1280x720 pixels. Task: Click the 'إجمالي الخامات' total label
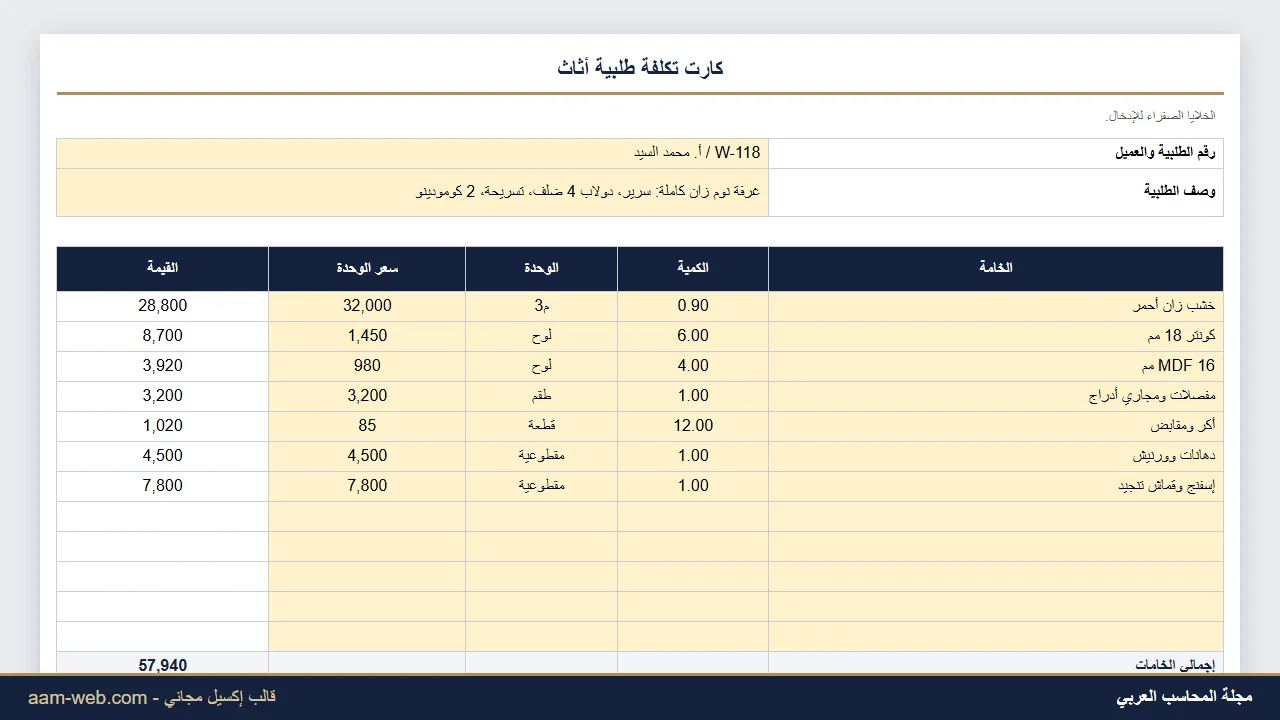pyautogui.click(x=1175, y=665)
